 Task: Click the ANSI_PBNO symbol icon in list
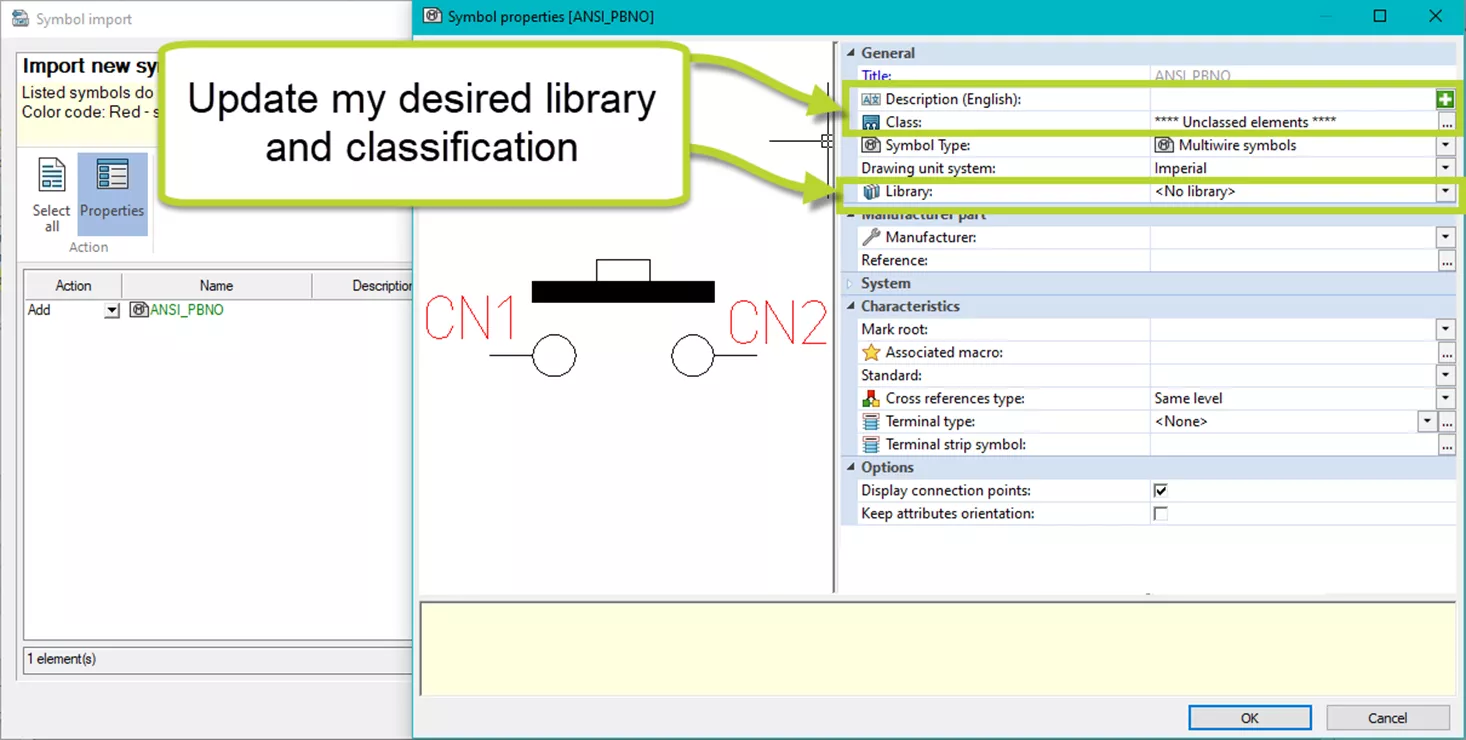coord(139,310)
